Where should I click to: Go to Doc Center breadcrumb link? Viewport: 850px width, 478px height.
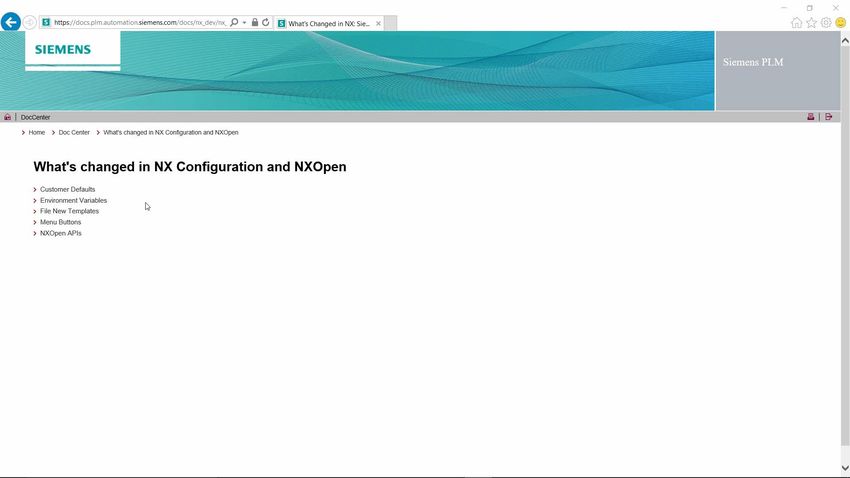click(x=74, y=132)
